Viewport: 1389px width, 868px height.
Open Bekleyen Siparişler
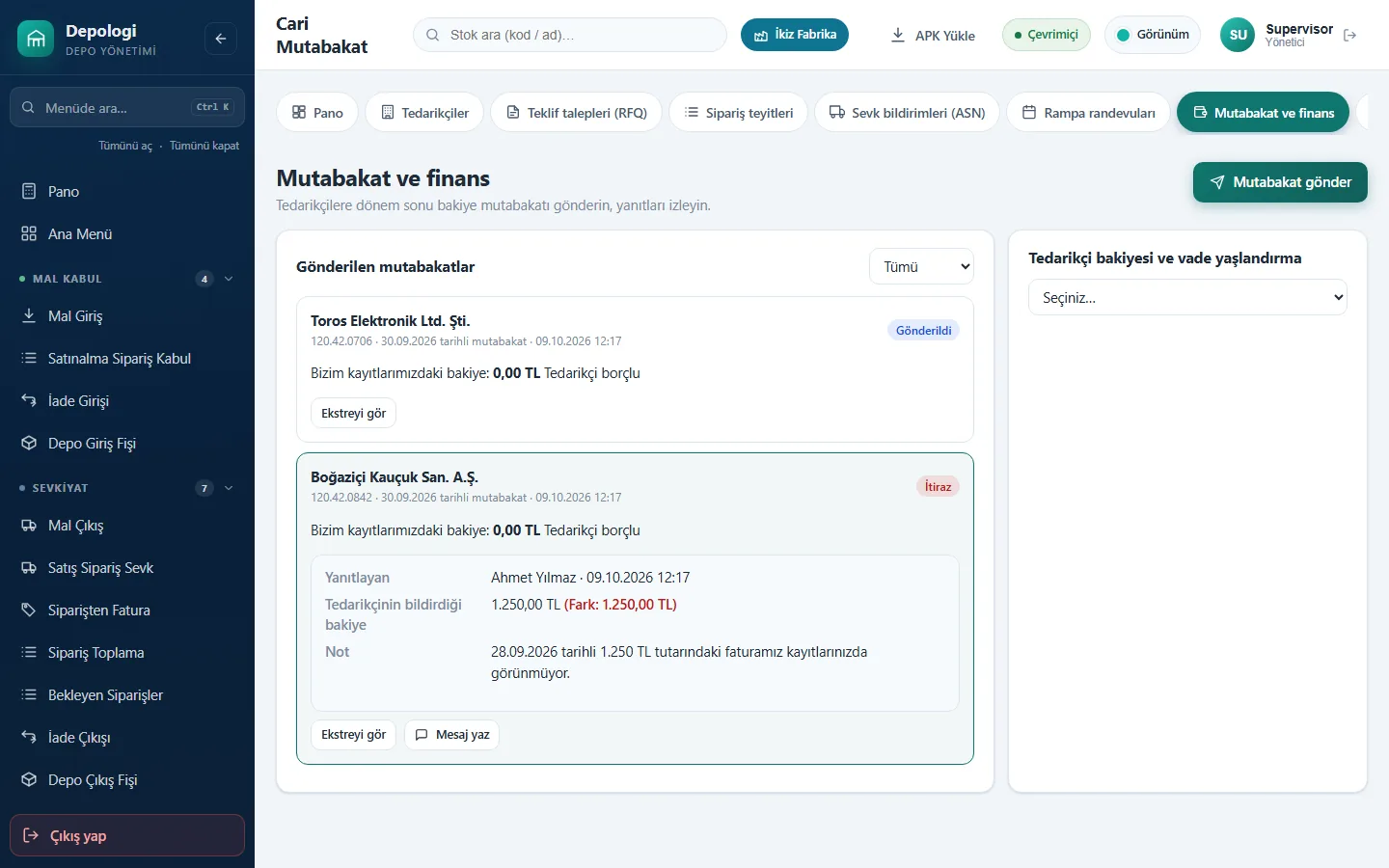click(x=127, y=695)
